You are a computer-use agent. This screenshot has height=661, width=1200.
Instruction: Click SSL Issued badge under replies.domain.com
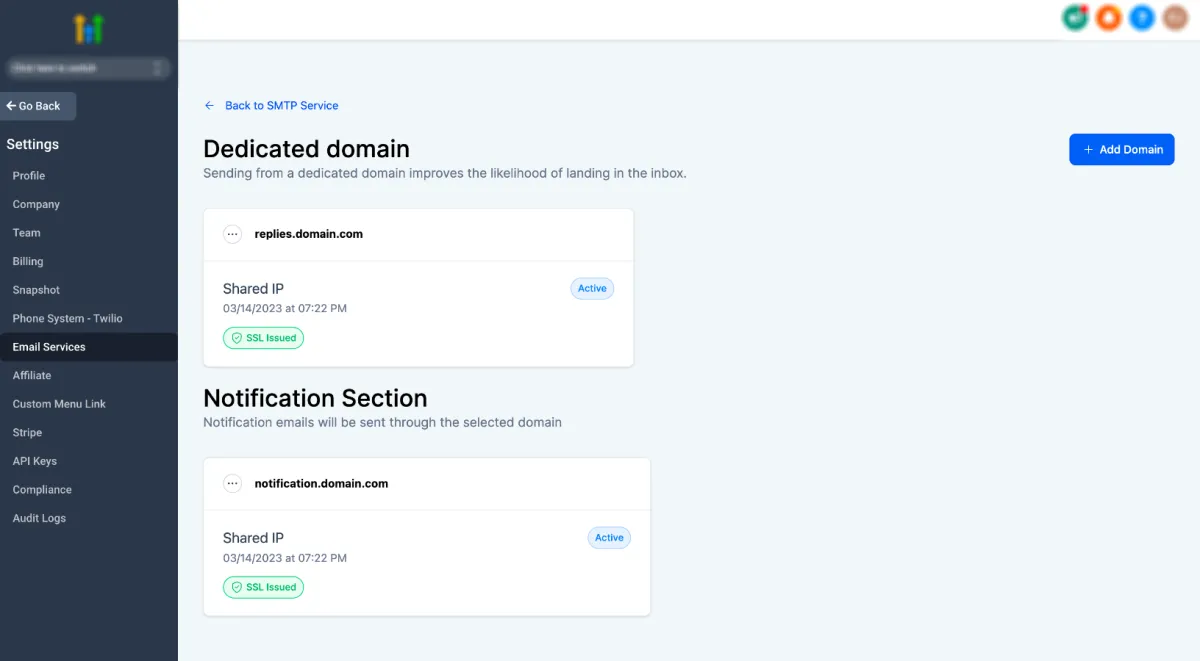pos(263,338)
